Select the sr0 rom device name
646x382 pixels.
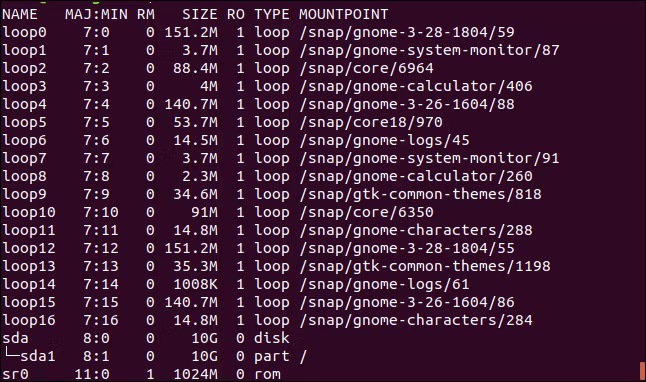tap(15, 374)
